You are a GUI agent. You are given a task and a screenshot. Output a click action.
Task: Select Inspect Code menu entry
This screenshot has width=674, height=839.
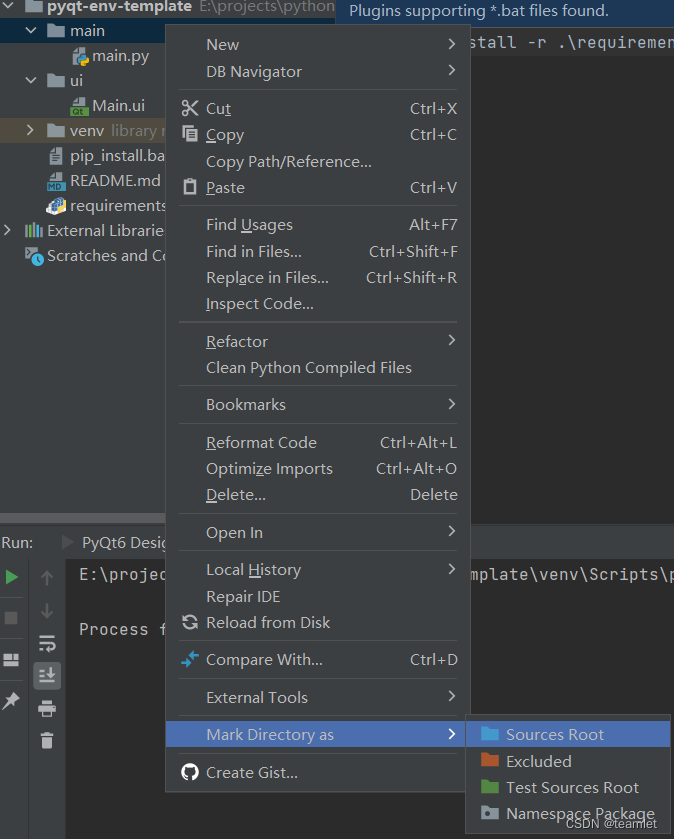point(318,304)
